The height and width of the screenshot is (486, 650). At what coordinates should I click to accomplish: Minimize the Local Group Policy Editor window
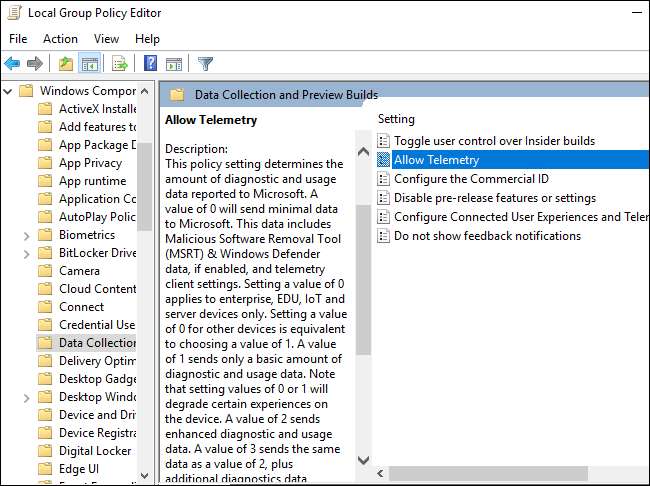pyautogui.click(x=637, y=13)
